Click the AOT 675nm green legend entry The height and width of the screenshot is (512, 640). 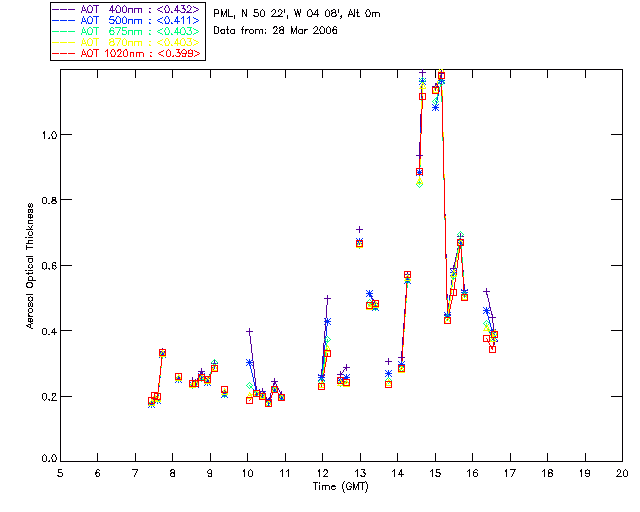click(125, 30)
